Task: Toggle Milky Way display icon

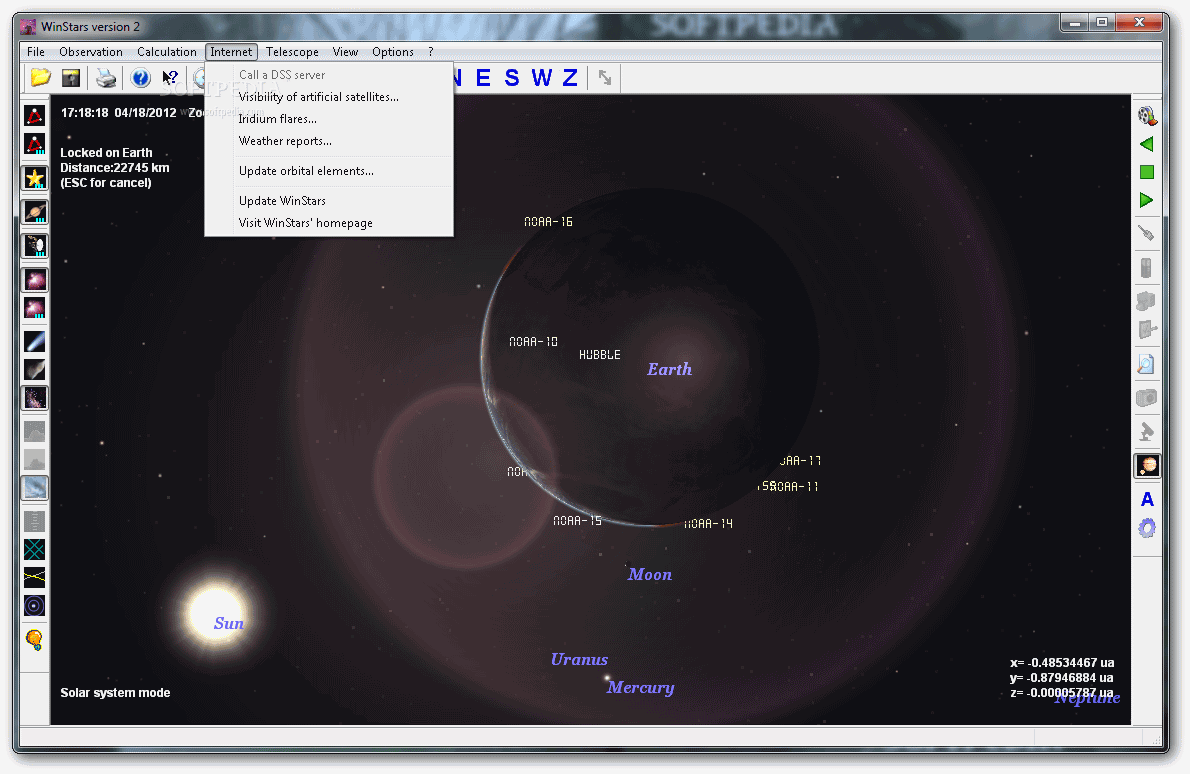Action: click(x=34, y=398)
